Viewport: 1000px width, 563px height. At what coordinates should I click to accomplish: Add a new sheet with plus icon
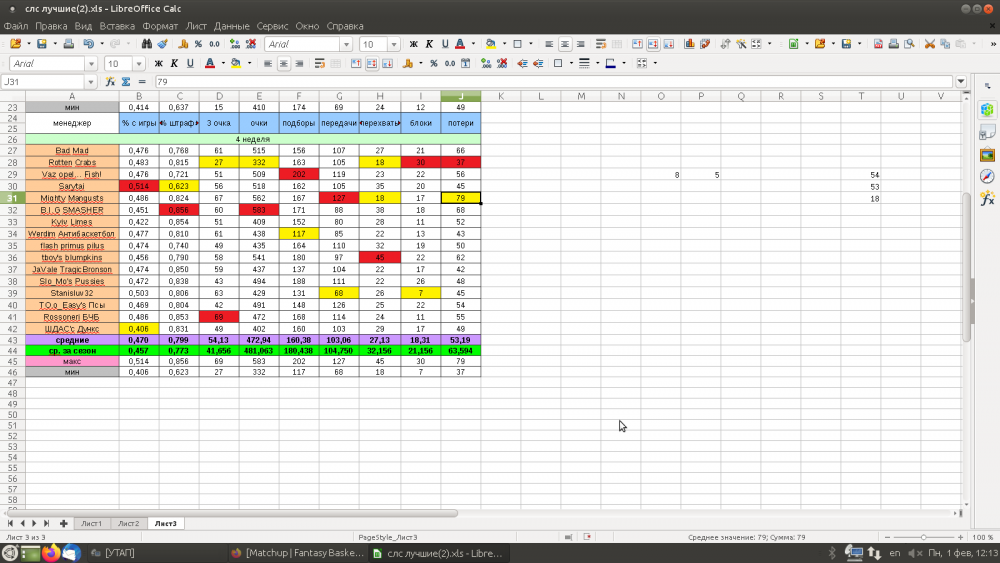(63, 523)
